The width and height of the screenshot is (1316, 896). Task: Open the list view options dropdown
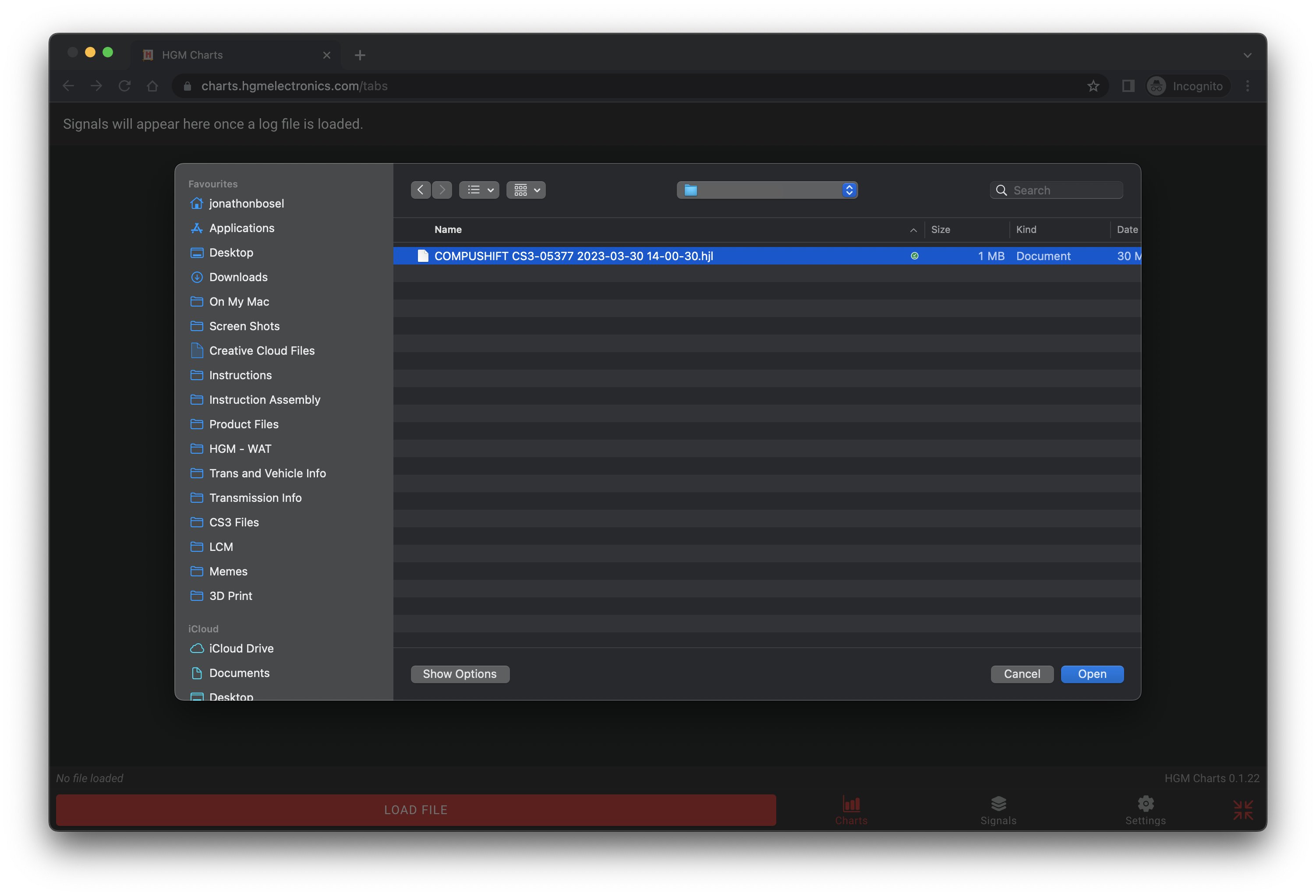coord(479,190)
